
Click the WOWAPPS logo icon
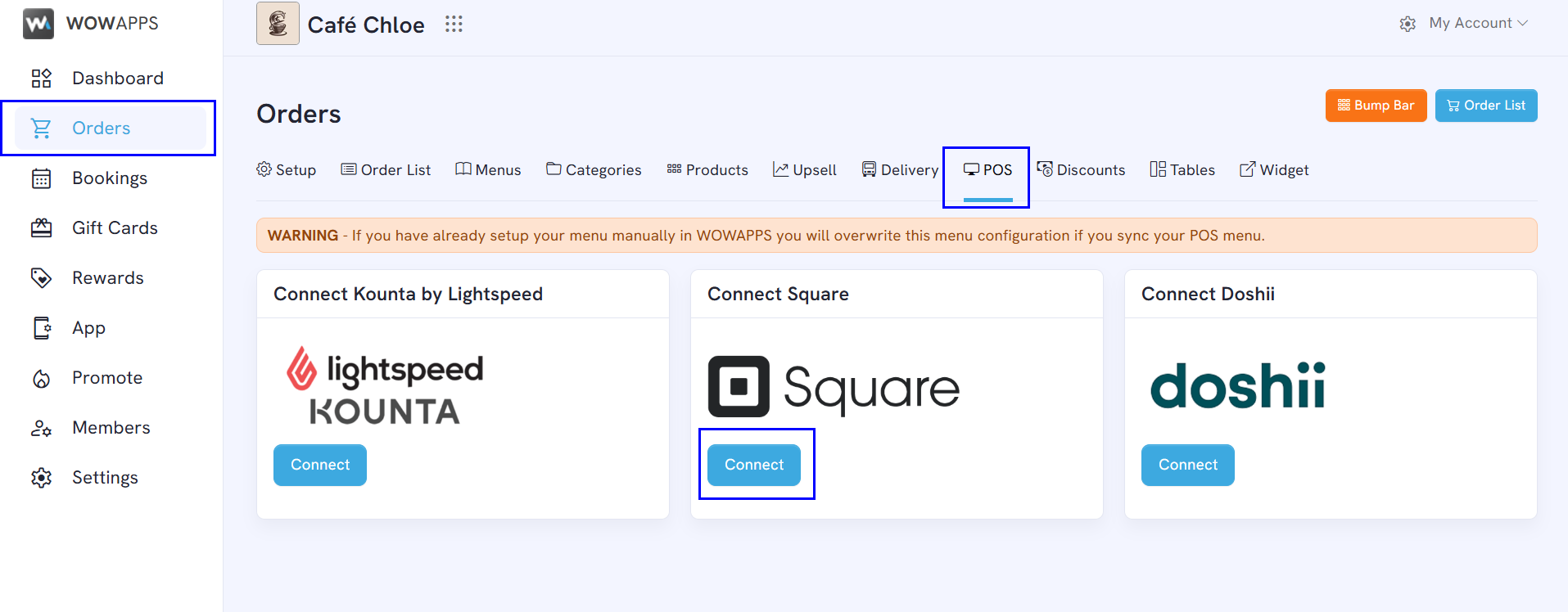(38, 24)
